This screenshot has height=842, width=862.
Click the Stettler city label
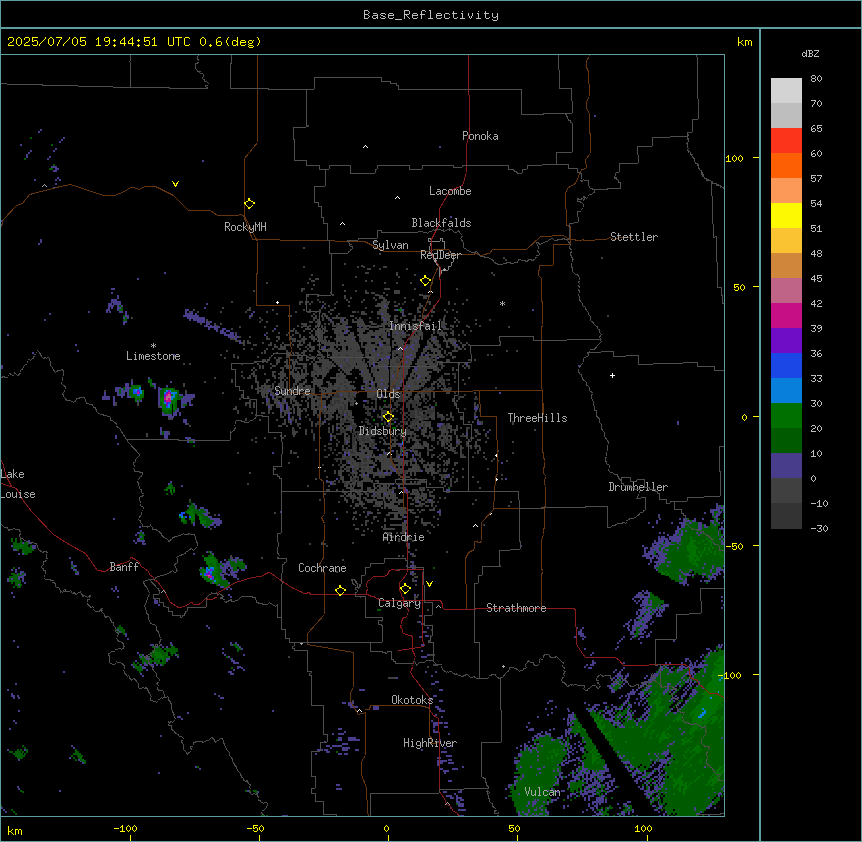coord(633,237)
